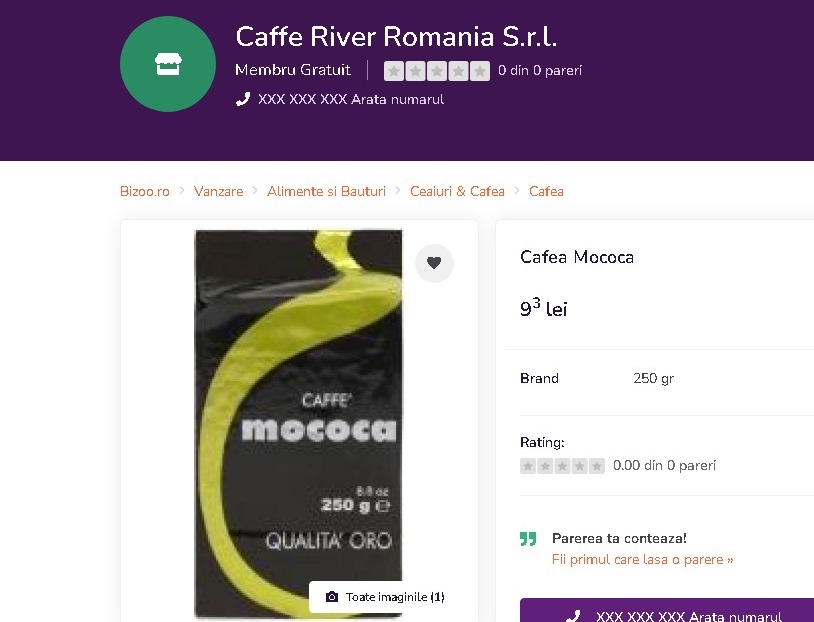Click purple Arata numarul button
This screenshot has height=622, width=814.
point(667,611)
